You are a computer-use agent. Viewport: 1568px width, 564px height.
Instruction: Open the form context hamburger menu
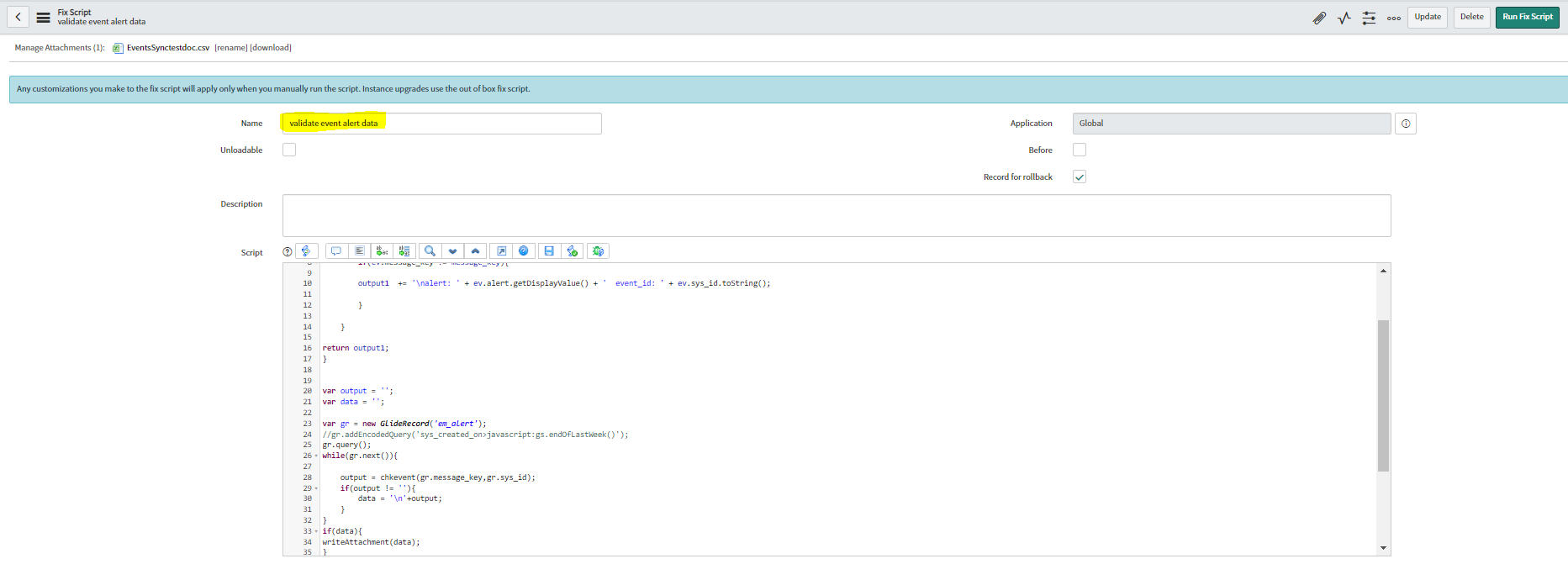click(x=43, y=17)
